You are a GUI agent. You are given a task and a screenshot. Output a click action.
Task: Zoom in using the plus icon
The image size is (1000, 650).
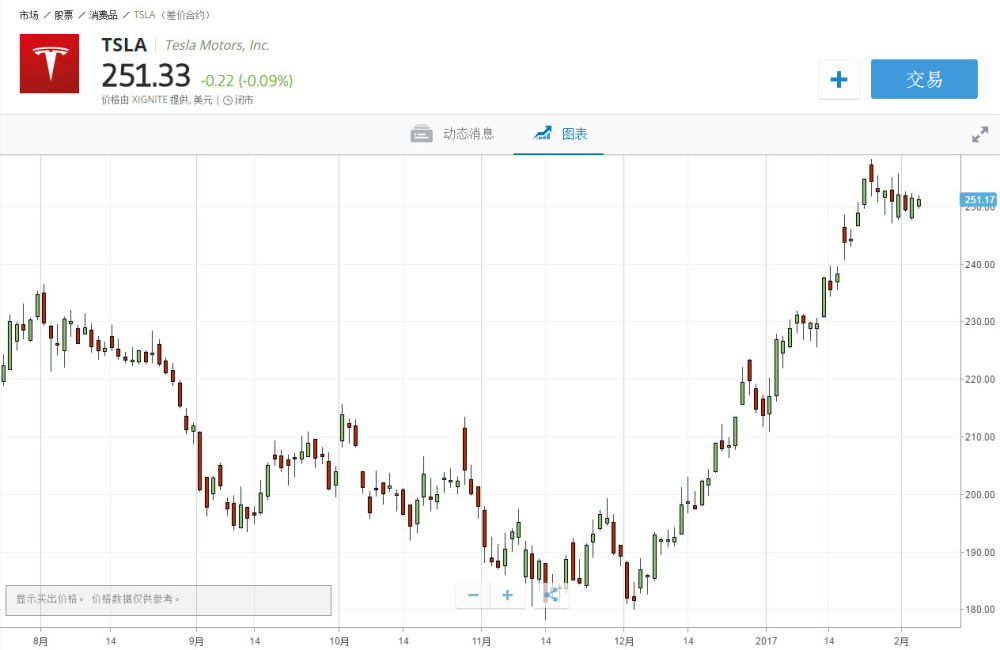[507, 595]
